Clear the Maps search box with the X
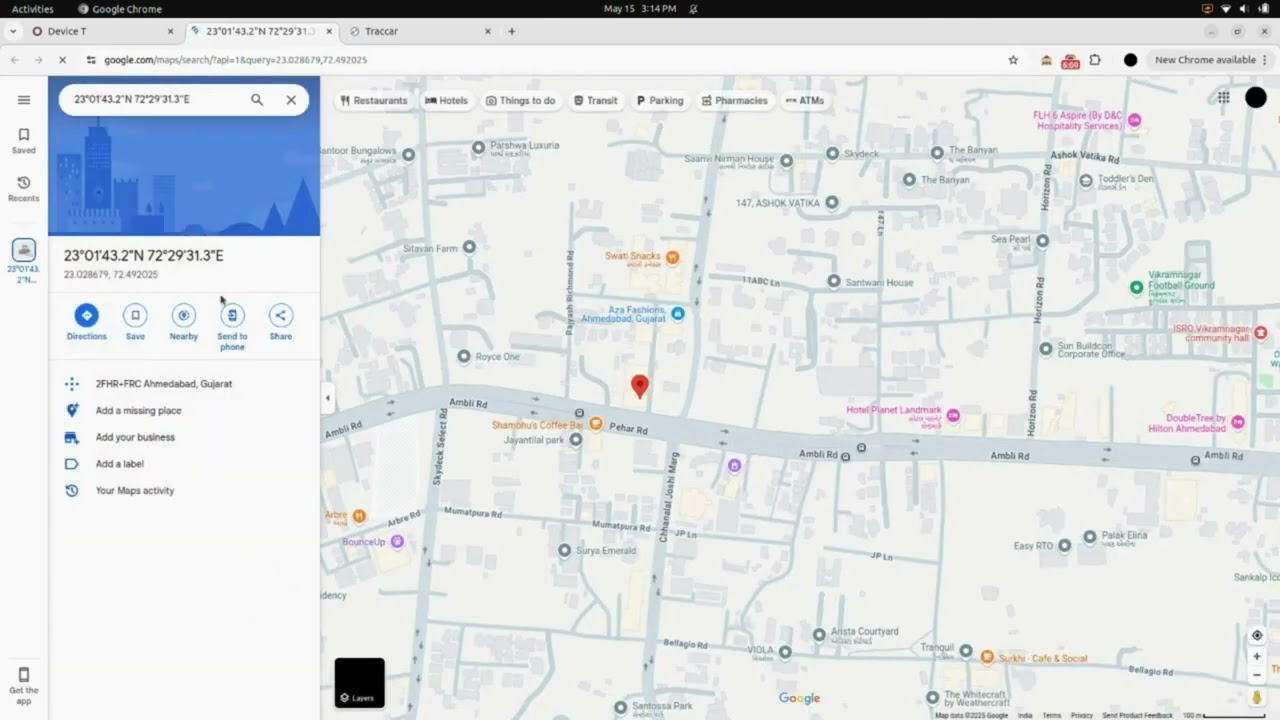 [x=291, y=100]
